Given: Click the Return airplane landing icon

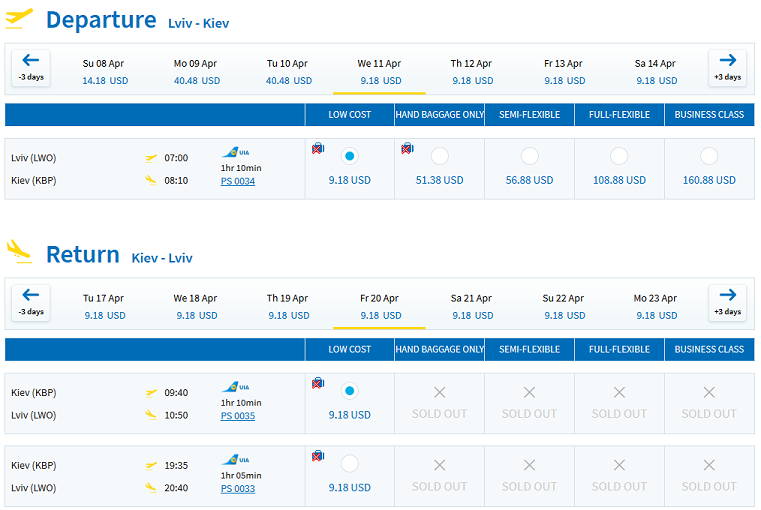Looking at the screenshot, I should [19, 251].
